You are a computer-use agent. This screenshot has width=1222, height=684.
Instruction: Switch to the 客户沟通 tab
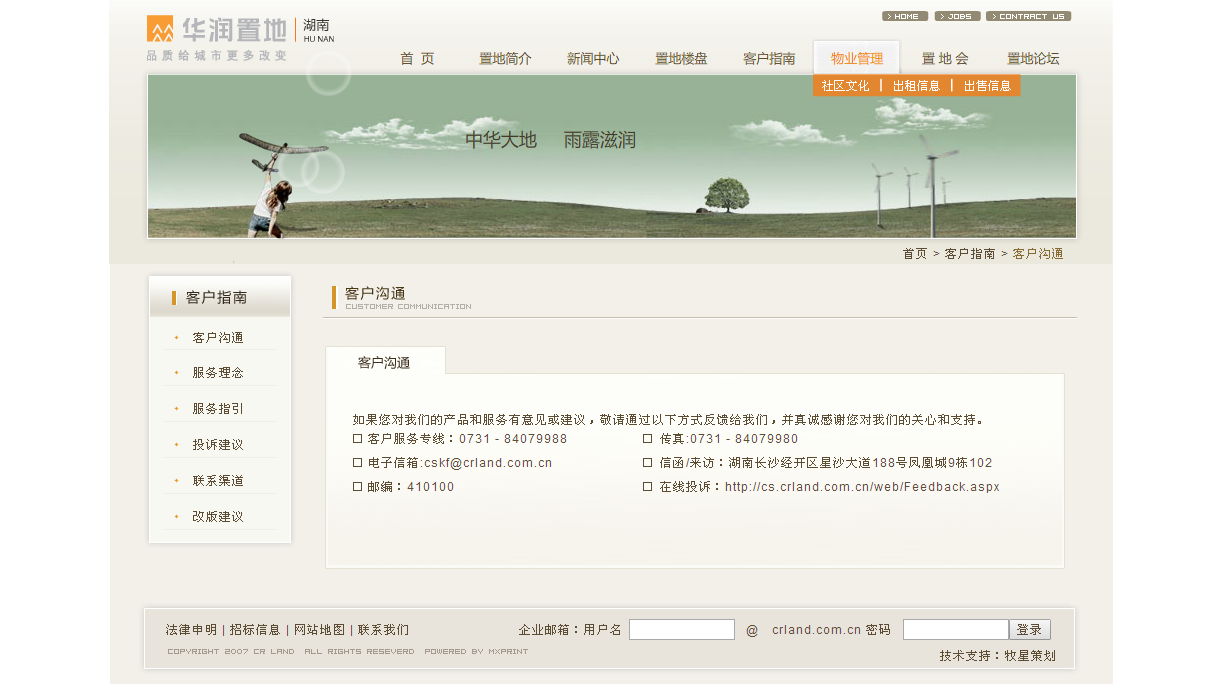click(386, 362)
